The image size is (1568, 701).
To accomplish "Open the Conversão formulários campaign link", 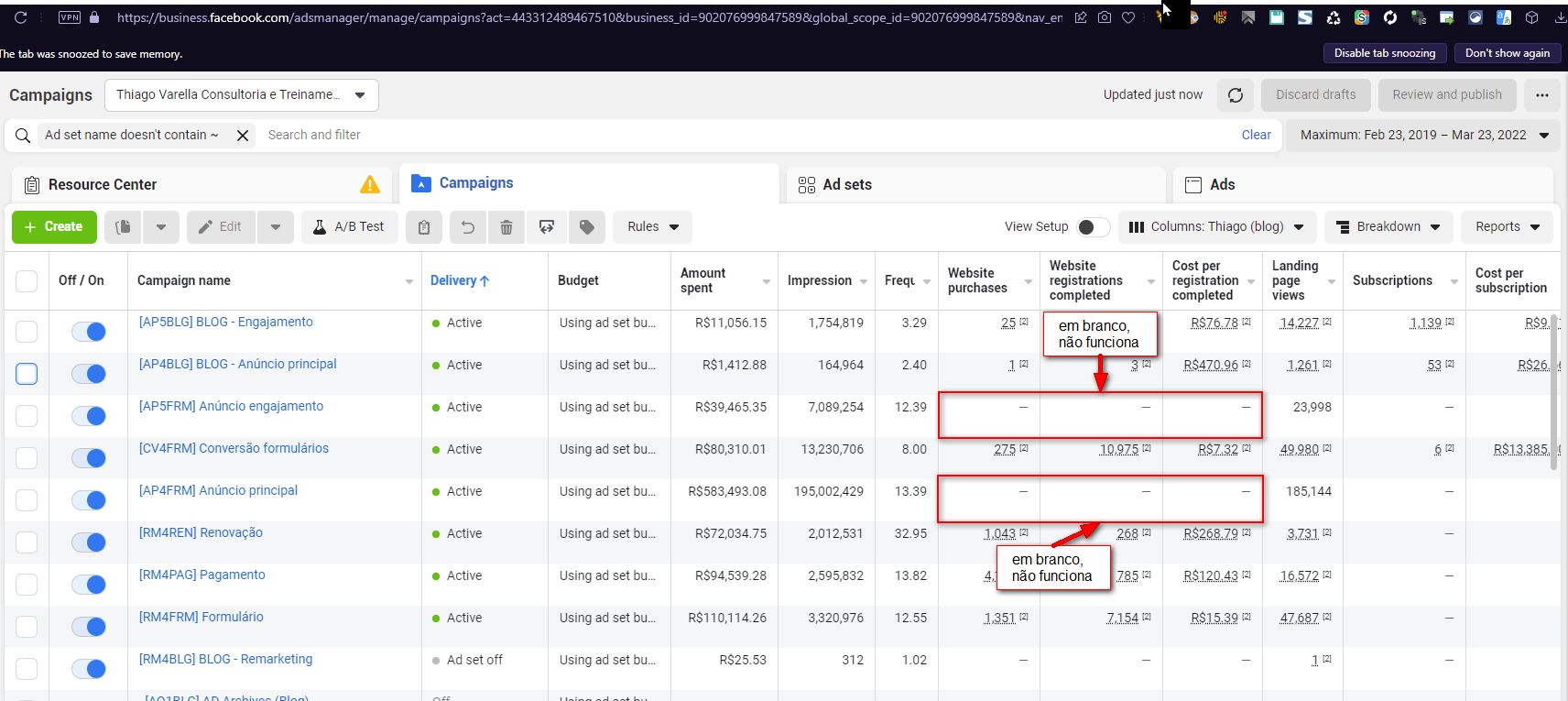I will (234, 449).
